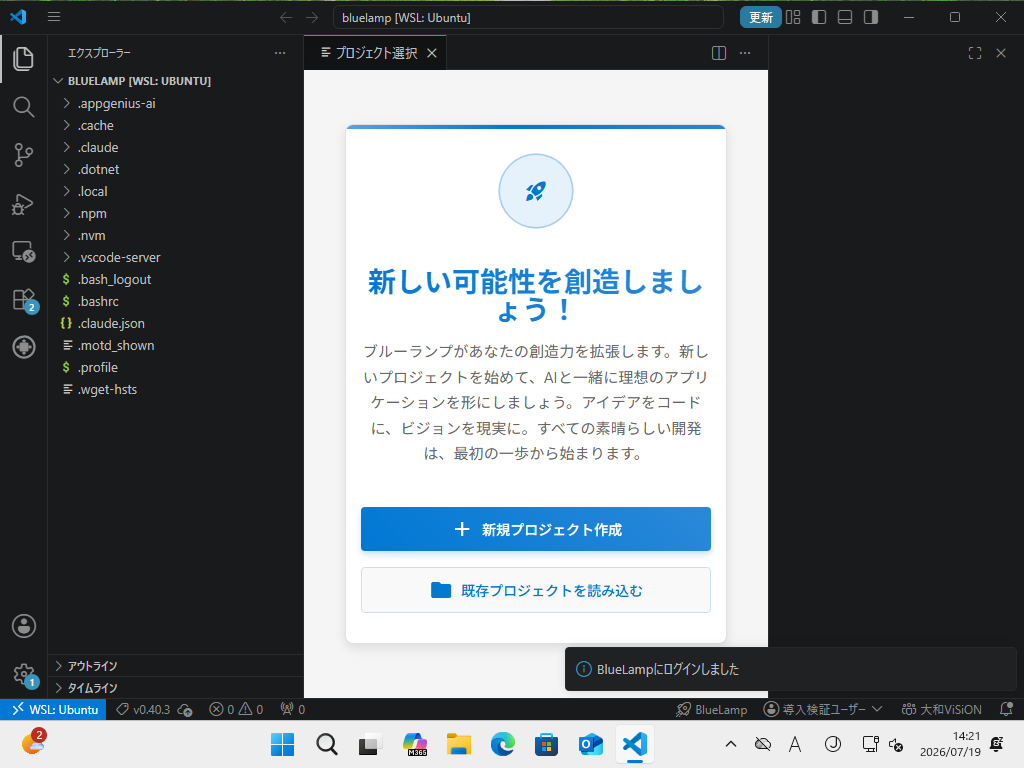Expand the .claude folder
The width and height of the screenshot is (1024, 768).
pyautogui.click(x=176, y=148)
